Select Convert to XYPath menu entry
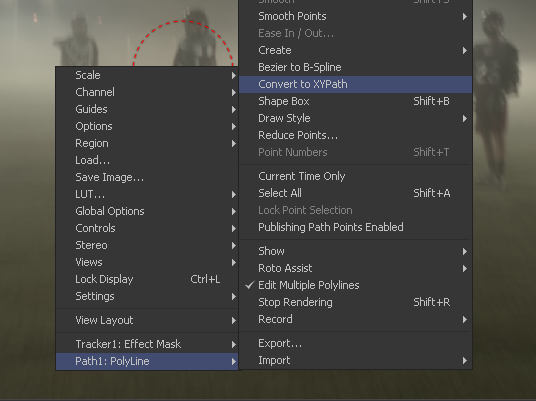 click(356, 84)
